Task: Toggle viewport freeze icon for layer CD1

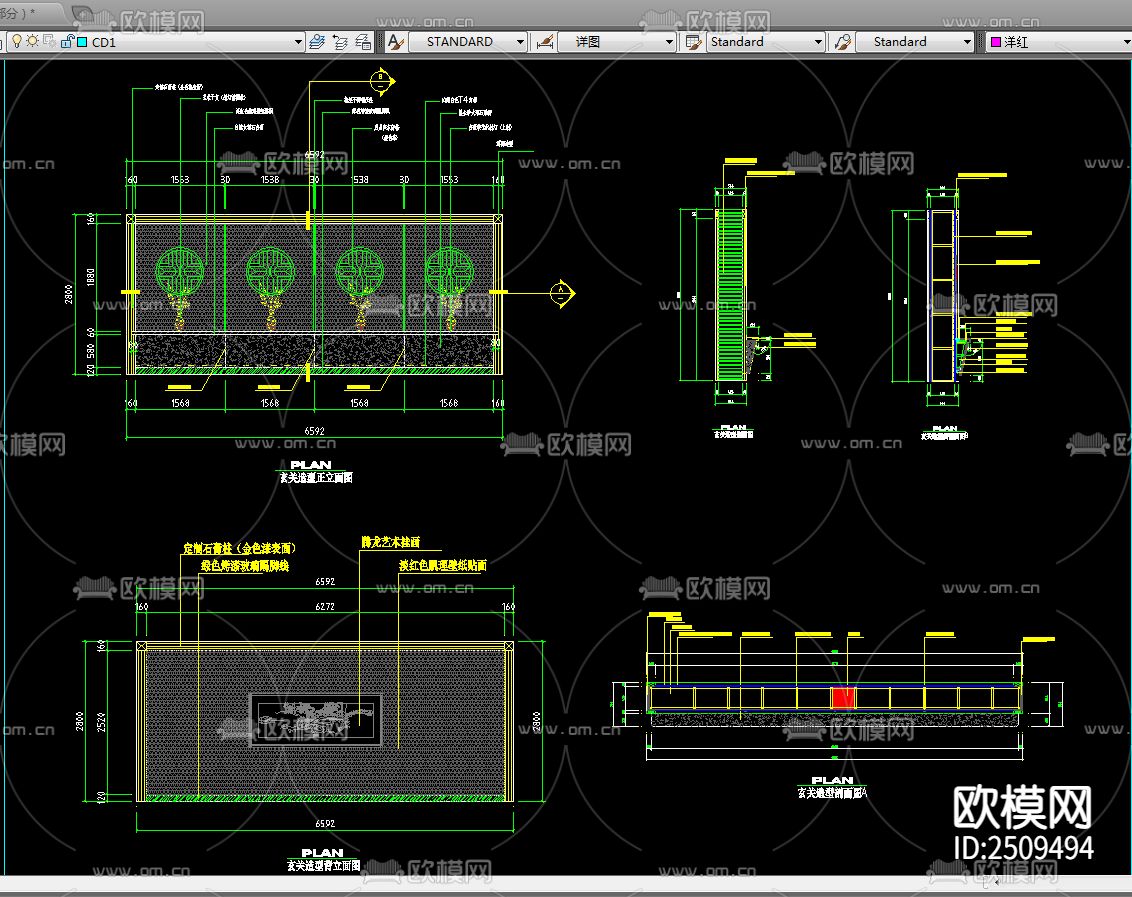Action: pyautogui.click(x=49, y=41)
